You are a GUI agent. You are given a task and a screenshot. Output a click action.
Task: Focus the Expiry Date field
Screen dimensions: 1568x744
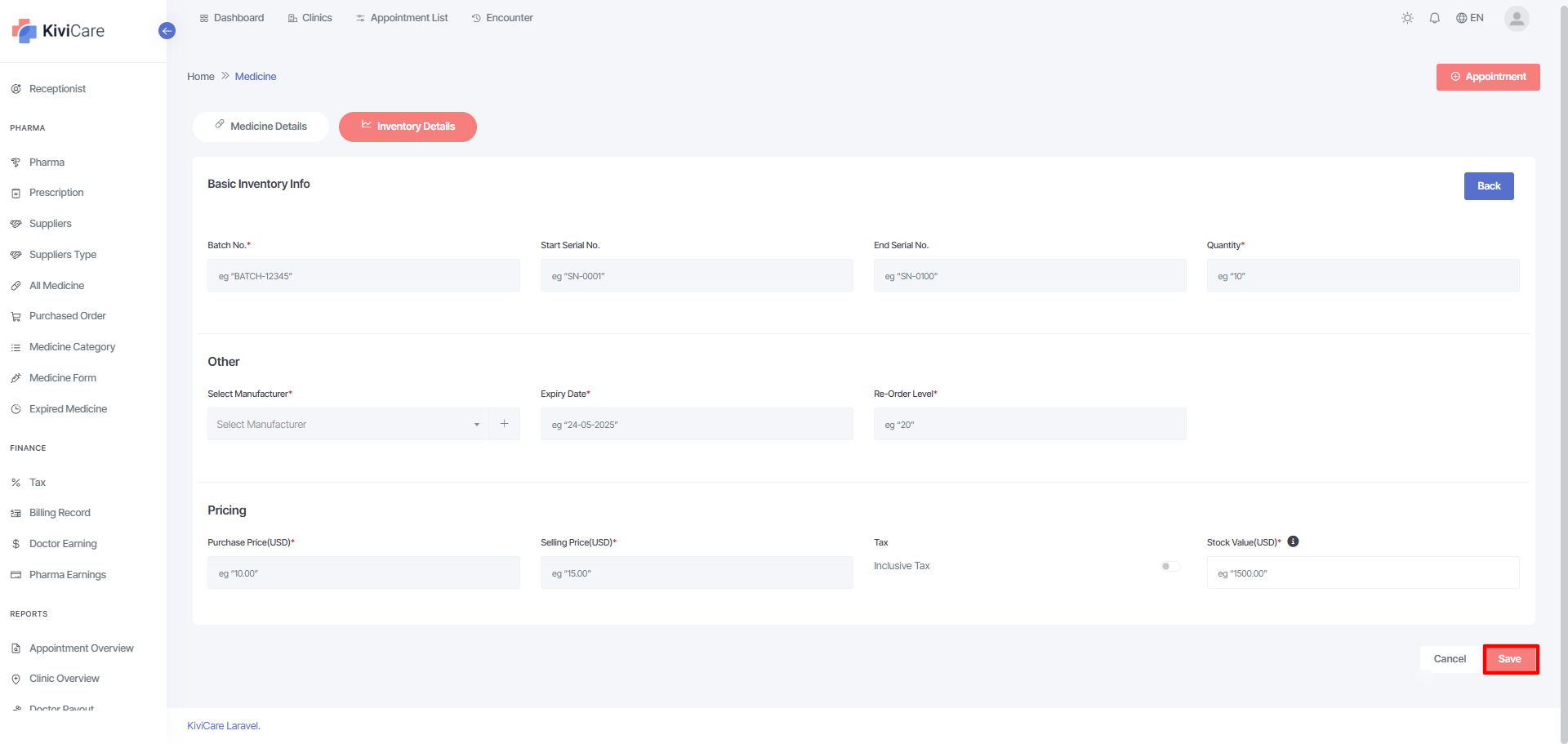tap(697, 425)
